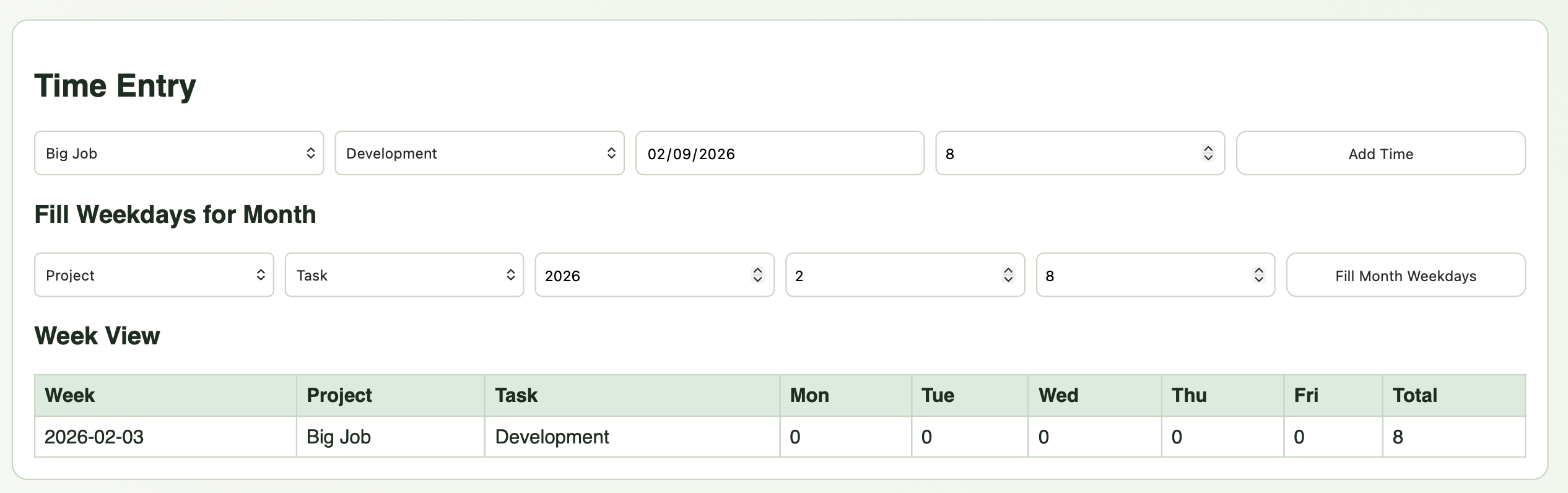Click the Development cell in Week View
Screen dimensions: 1568x493
pyautogui.click(x=551, y=437)
